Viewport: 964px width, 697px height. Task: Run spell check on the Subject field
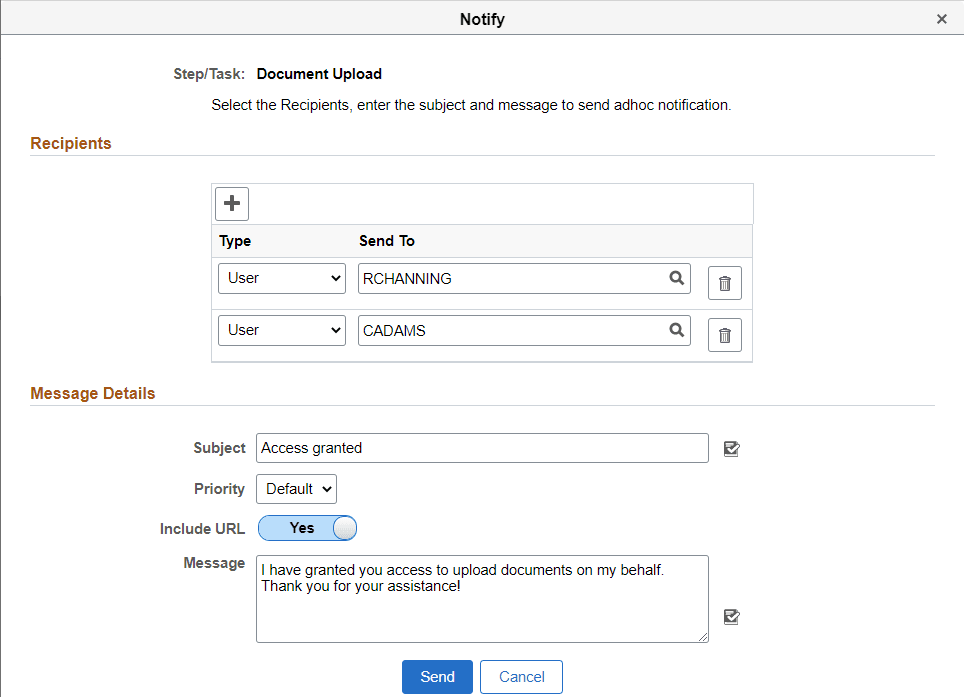point(731,448)
